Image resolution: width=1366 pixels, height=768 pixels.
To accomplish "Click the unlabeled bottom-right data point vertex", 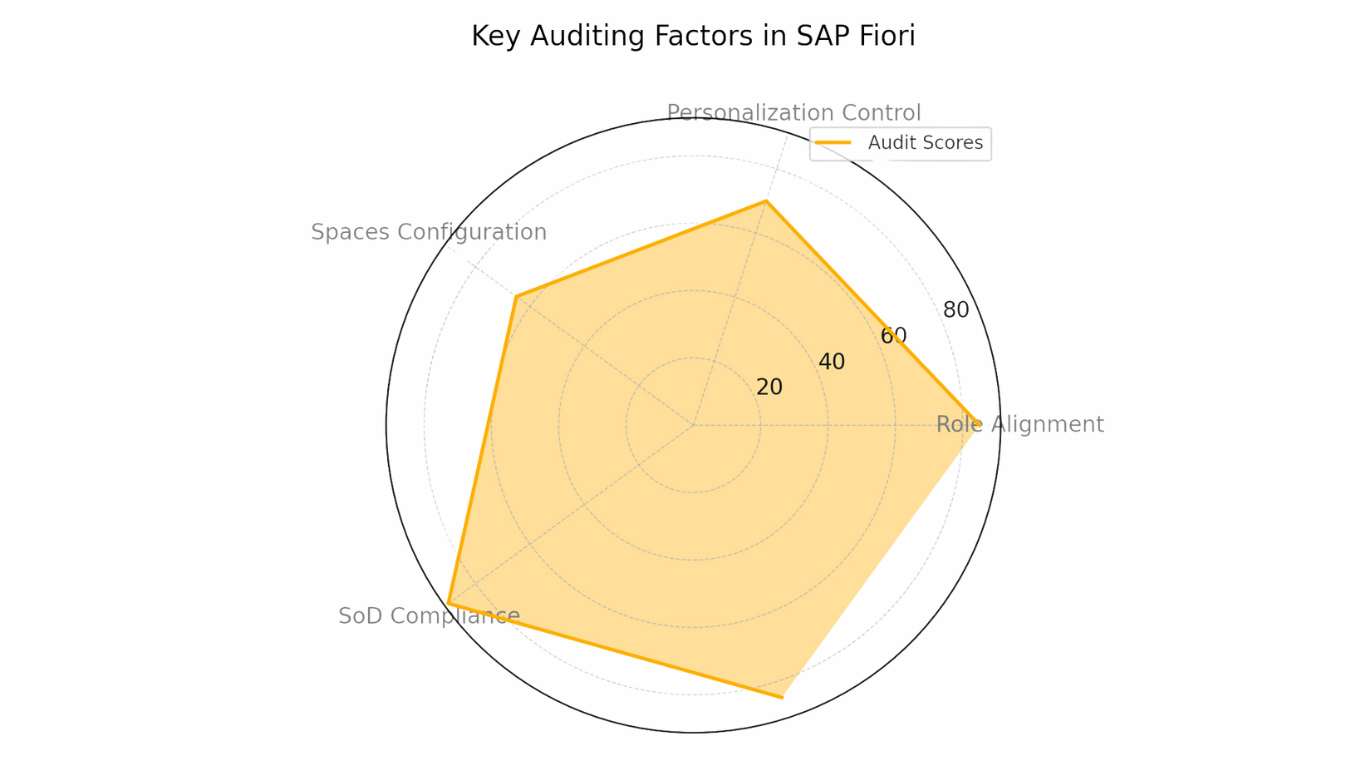I will coord(782,697).
